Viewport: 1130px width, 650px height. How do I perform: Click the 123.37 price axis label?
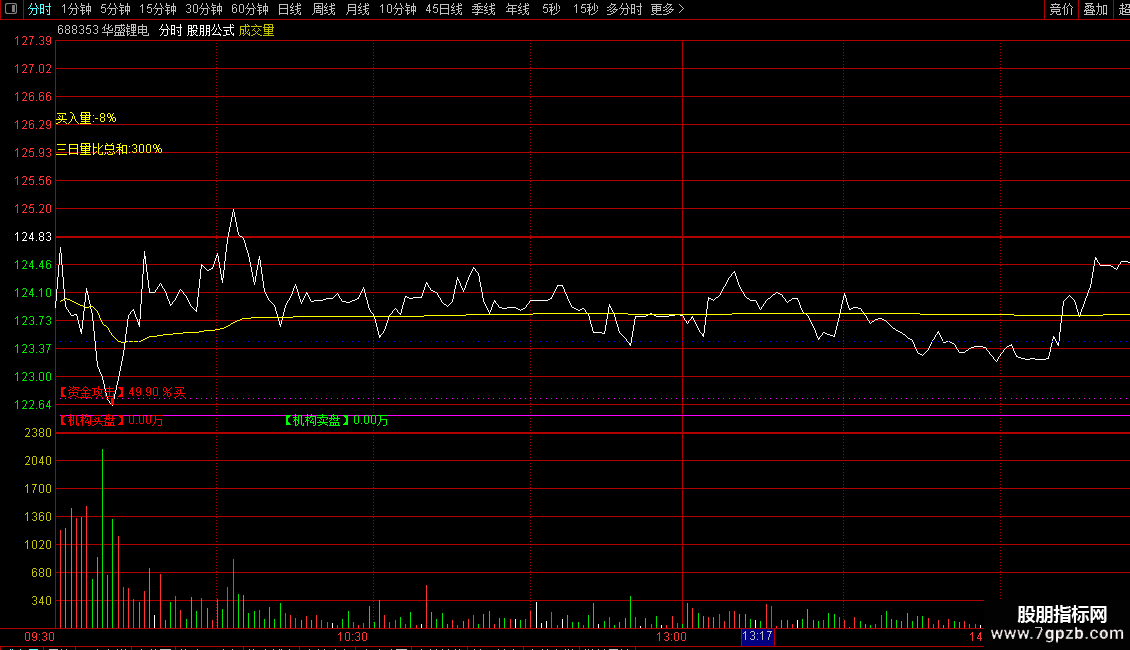pos(33,349)
